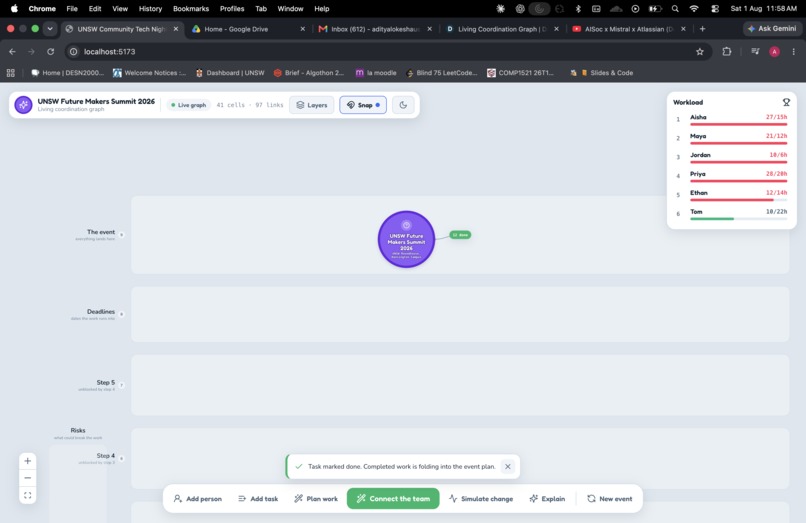
Task: Click Ask Gemini button
Action: 772,29
